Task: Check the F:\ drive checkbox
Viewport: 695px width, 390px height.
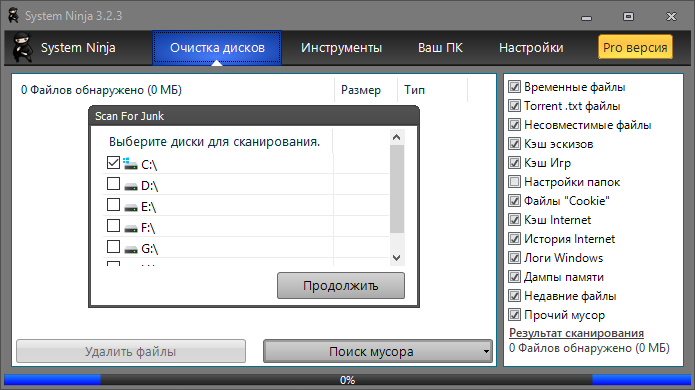Action: click(113, 226)
